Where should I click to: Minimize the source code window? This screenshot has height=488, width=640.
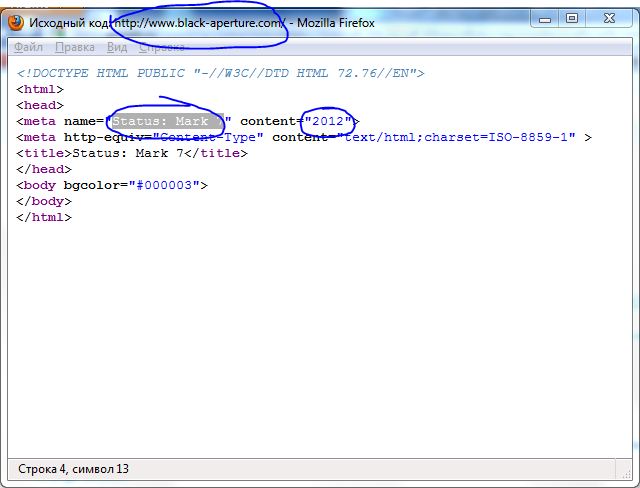[545, 19]
